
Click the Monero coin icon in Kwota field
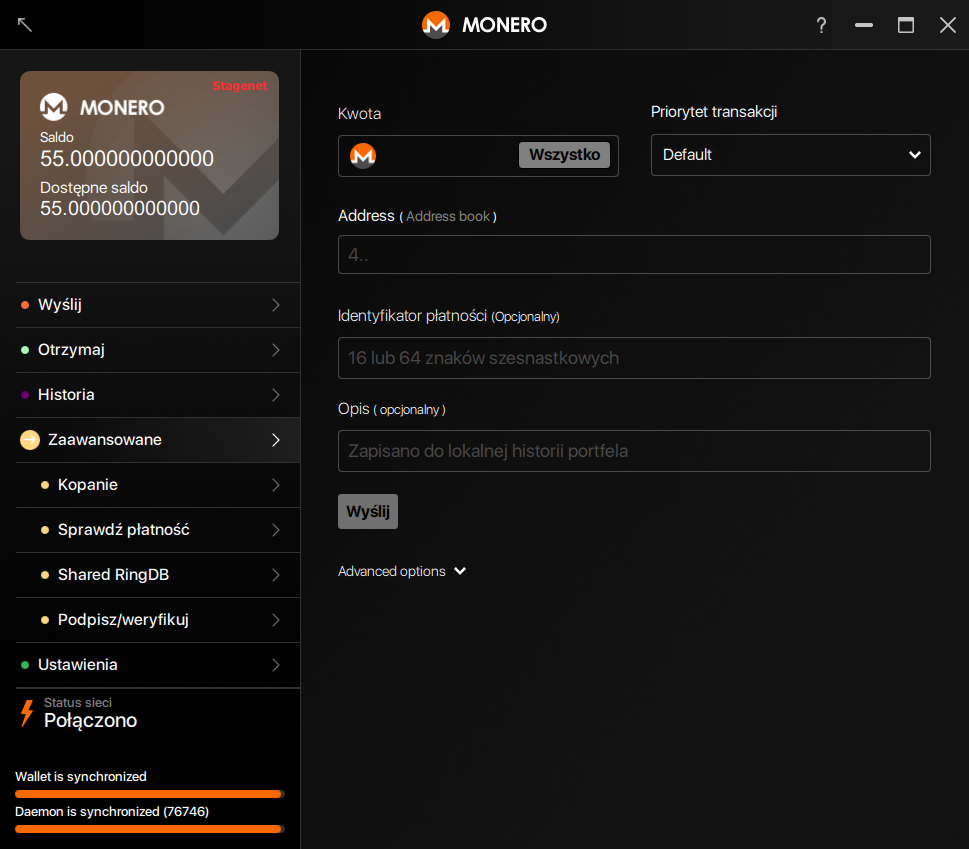click(x=363, y=155)
